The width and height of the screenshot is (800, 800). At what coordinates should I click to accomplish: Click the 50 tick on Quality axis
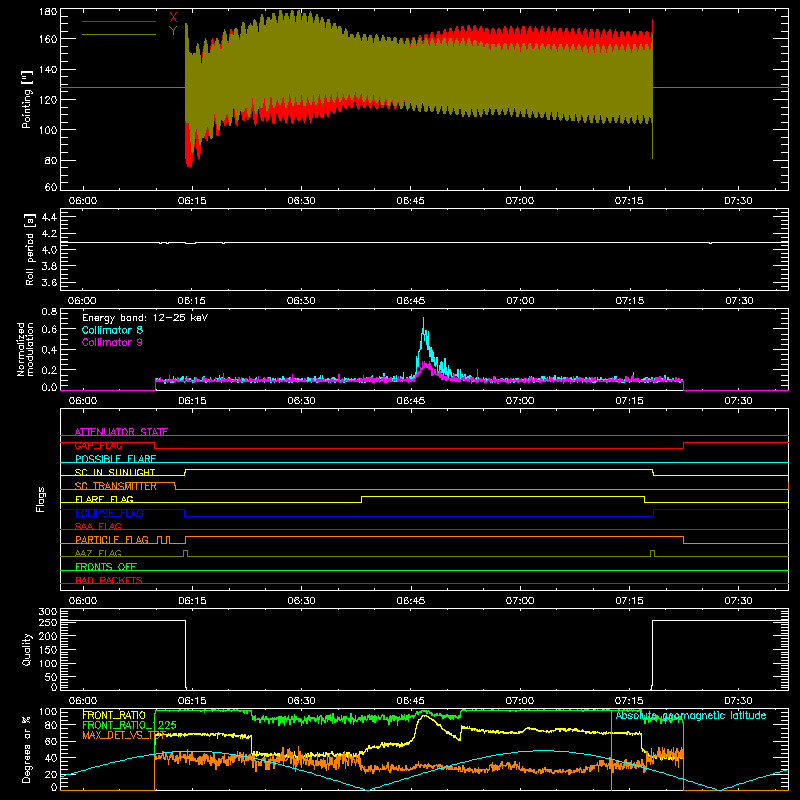tap(51, 677)
